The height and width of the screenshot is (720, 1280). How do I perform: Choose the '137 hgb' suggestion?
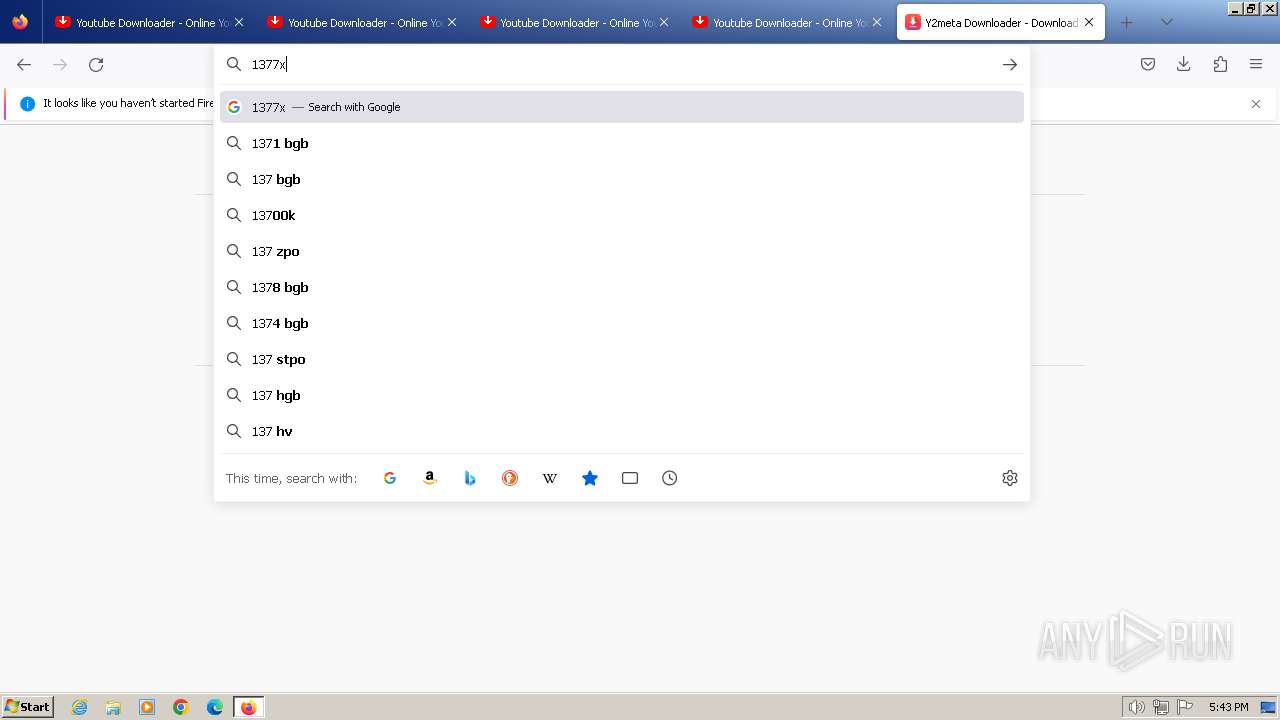point(622,395)
